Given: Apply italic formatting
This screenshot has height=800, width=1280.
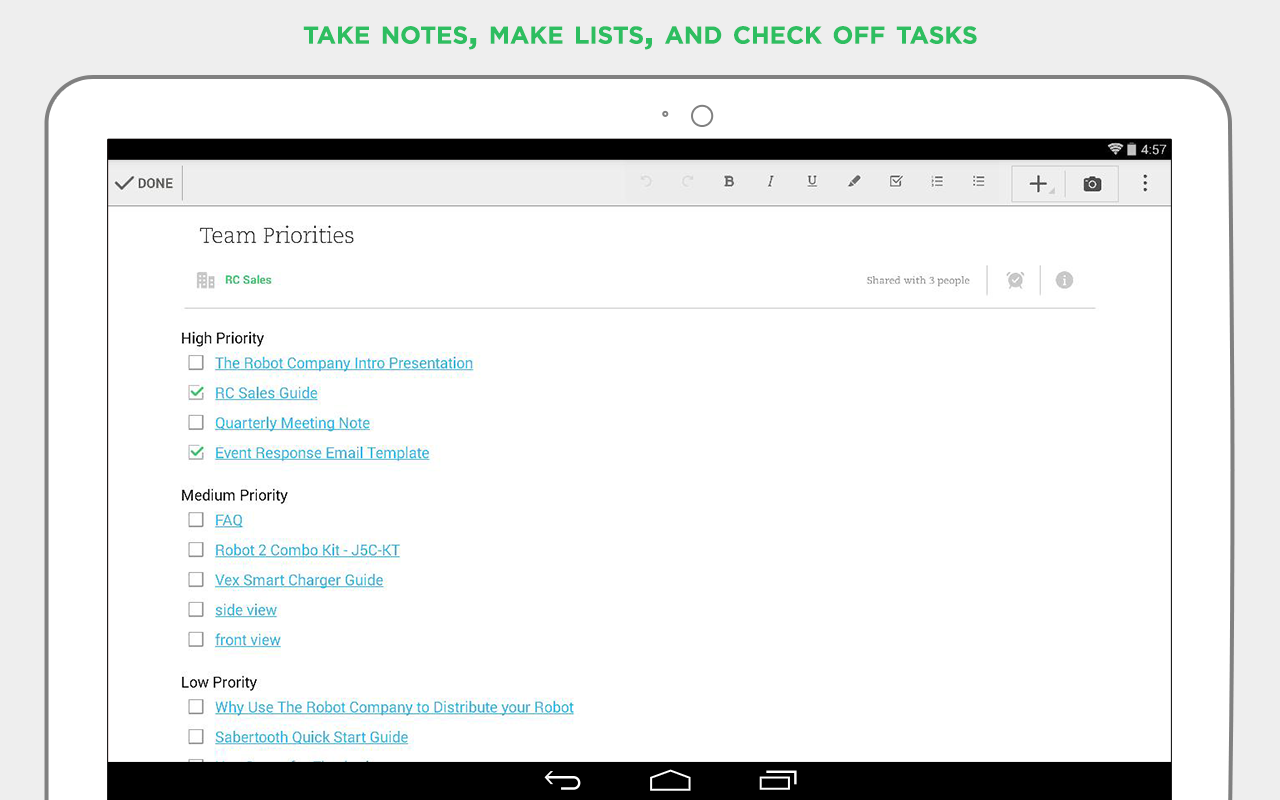Looking at the screenshot, I should coord(770,182).
